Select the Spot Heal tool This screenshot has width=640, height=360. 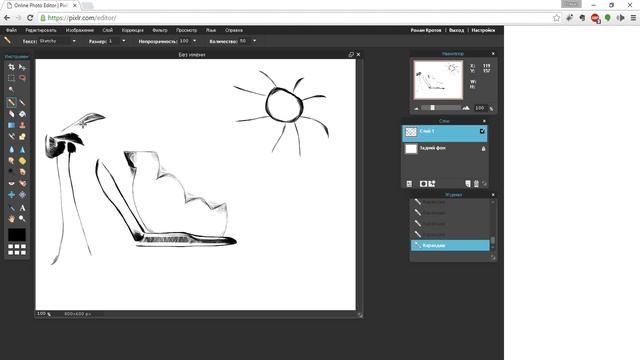22,183
